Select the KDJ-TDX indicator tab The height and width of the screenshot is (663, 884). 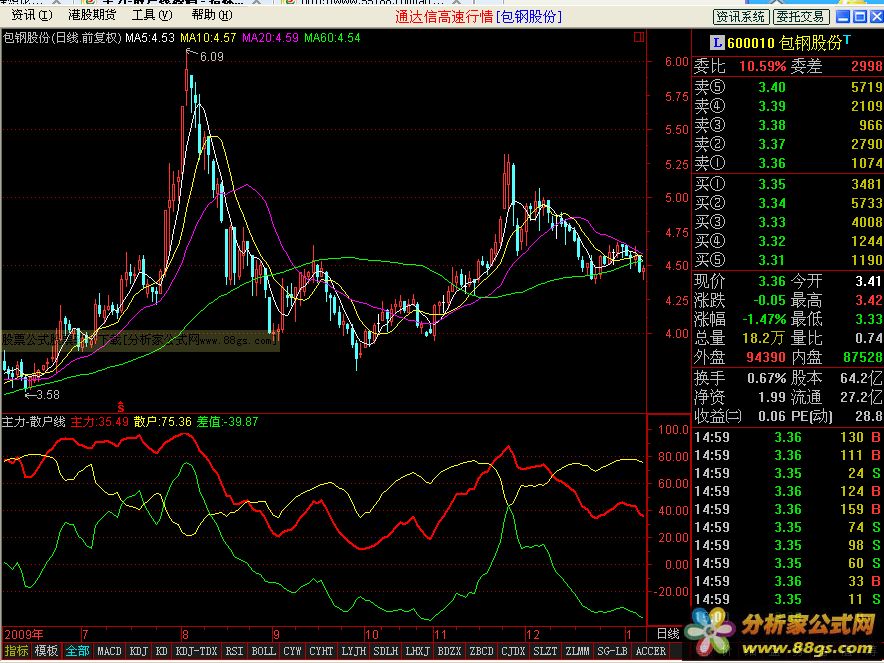click(x=196, y=651)
